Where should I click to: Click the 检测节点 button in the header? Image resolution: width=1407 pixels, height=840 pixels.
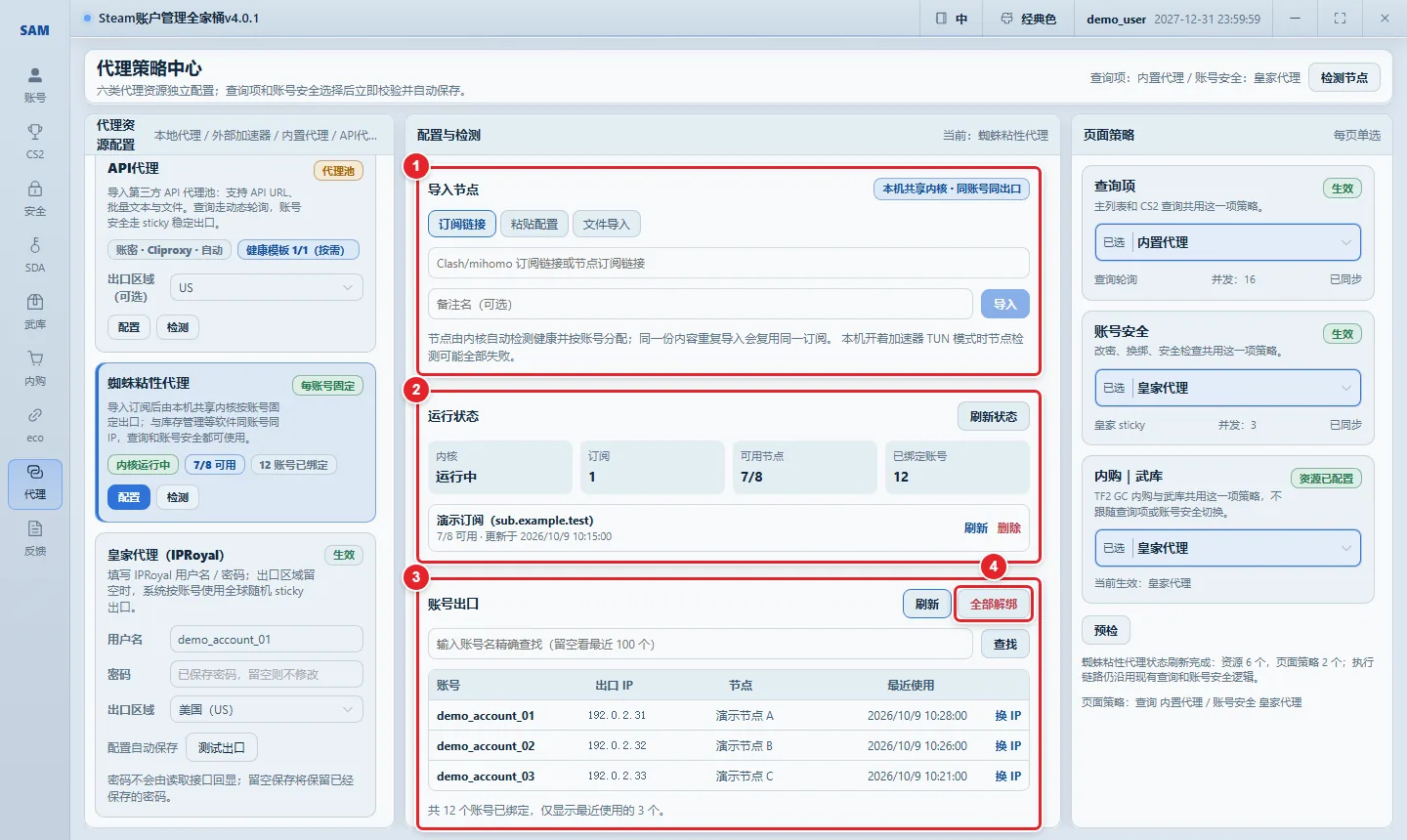tap(1344, 77)
